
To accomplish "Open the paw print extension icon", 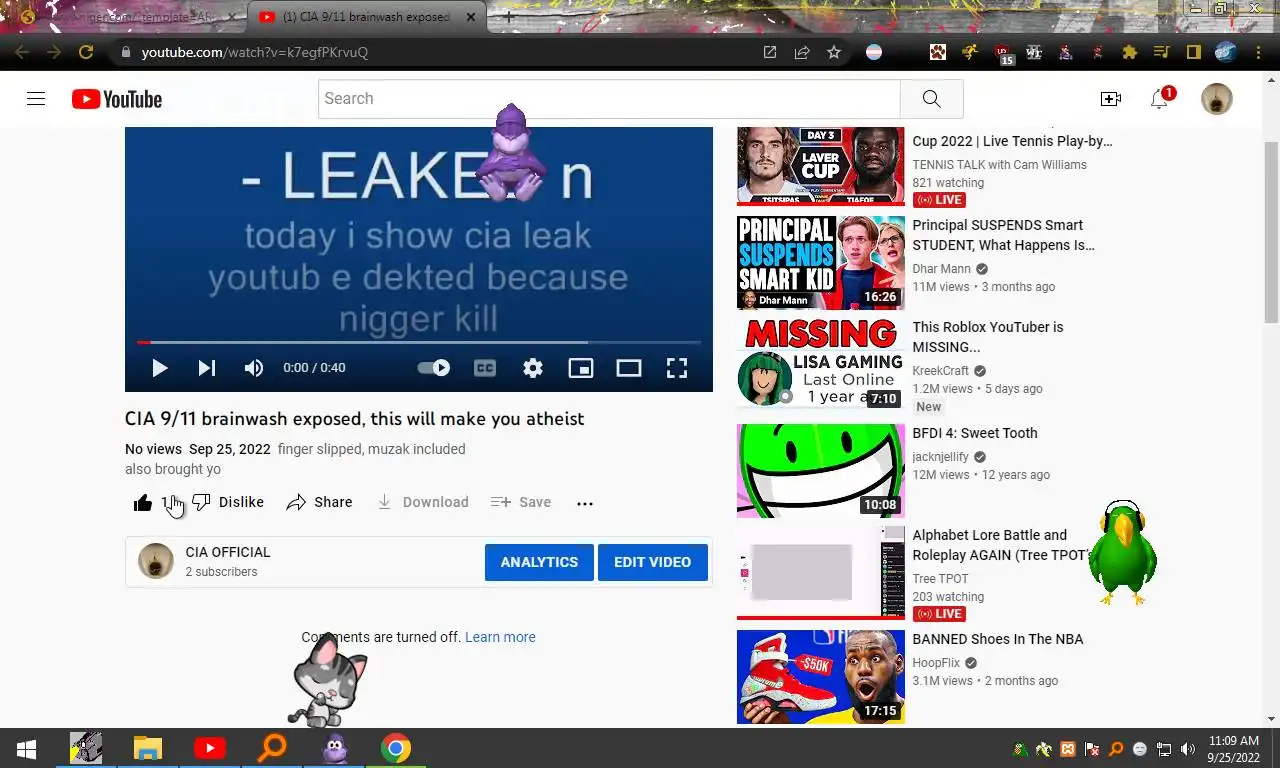I will pos(937,52).
